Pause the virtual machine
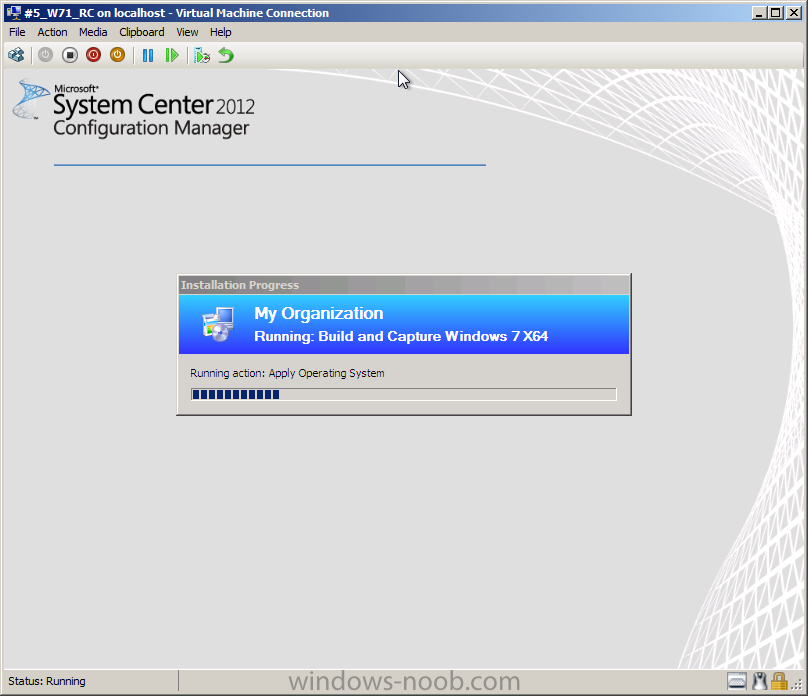Image resolution: width=808 pixels, height=696 pixels. click(x=148, y=55)
